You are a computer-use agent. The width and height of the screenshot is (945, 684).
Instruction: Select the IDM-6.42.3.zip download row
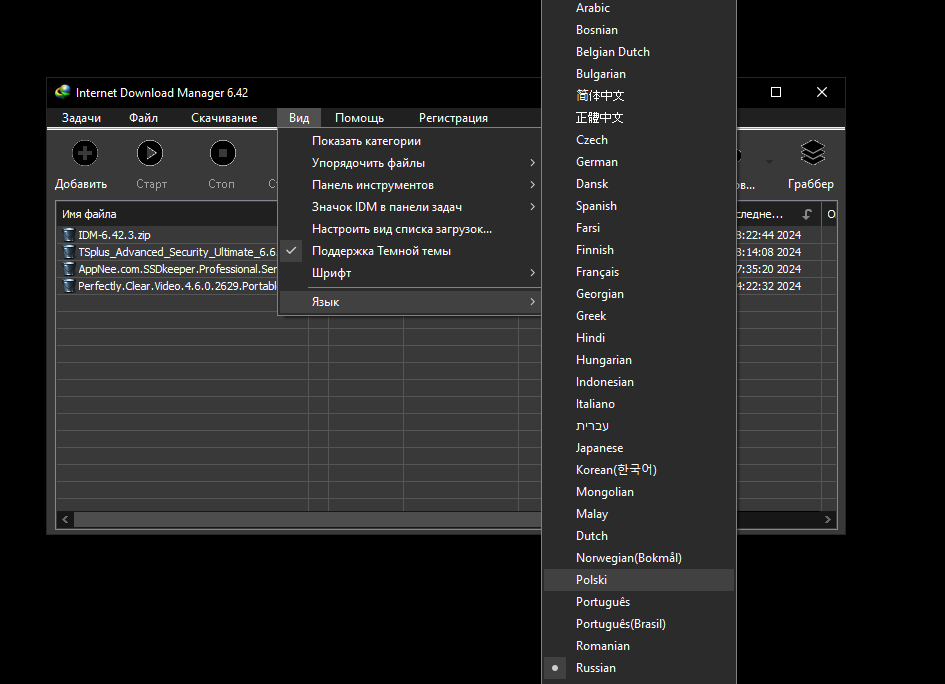tap(167, 234)
